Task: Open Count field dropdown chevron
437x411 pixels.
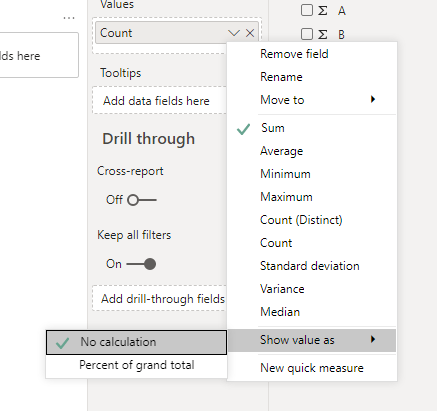Action: [234, 33]
